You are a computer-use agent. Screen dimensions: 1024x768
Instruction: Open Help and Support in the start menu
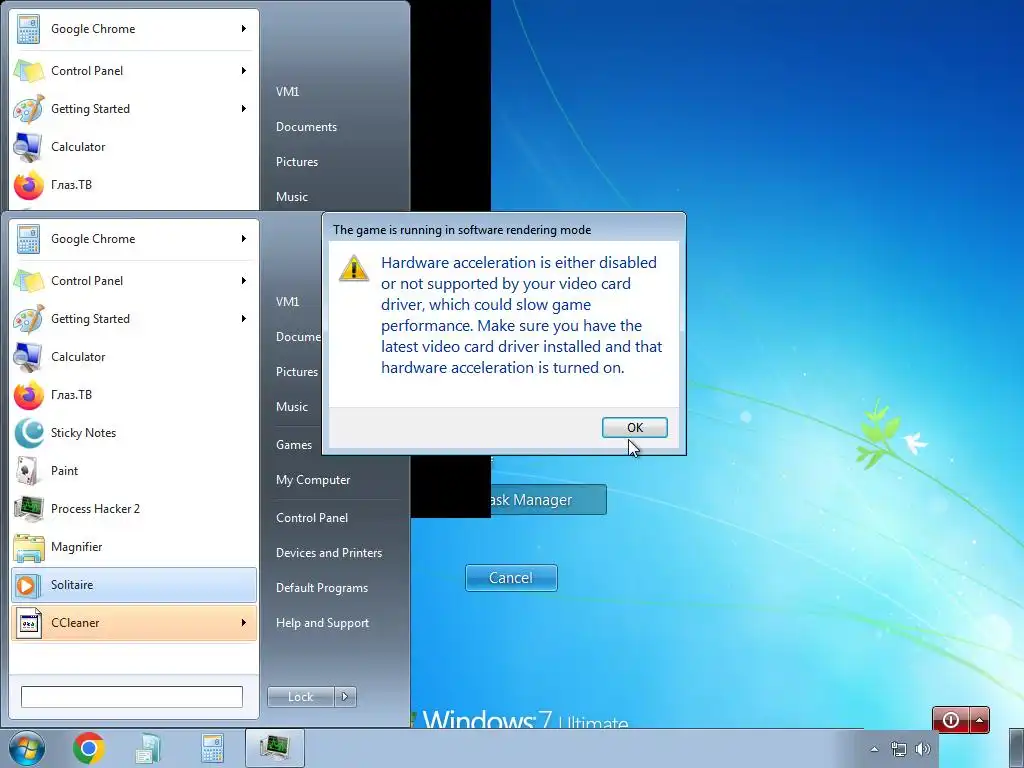(322, 623)
